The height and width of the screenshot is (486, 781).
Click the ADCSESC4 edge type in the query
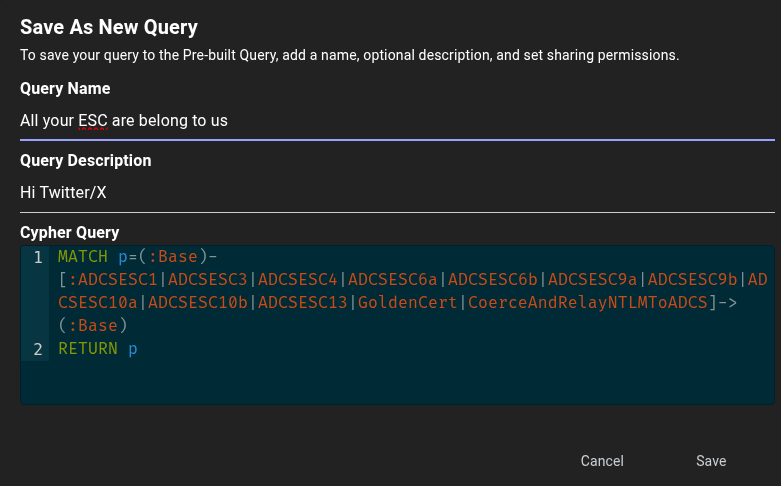[298, 279]
